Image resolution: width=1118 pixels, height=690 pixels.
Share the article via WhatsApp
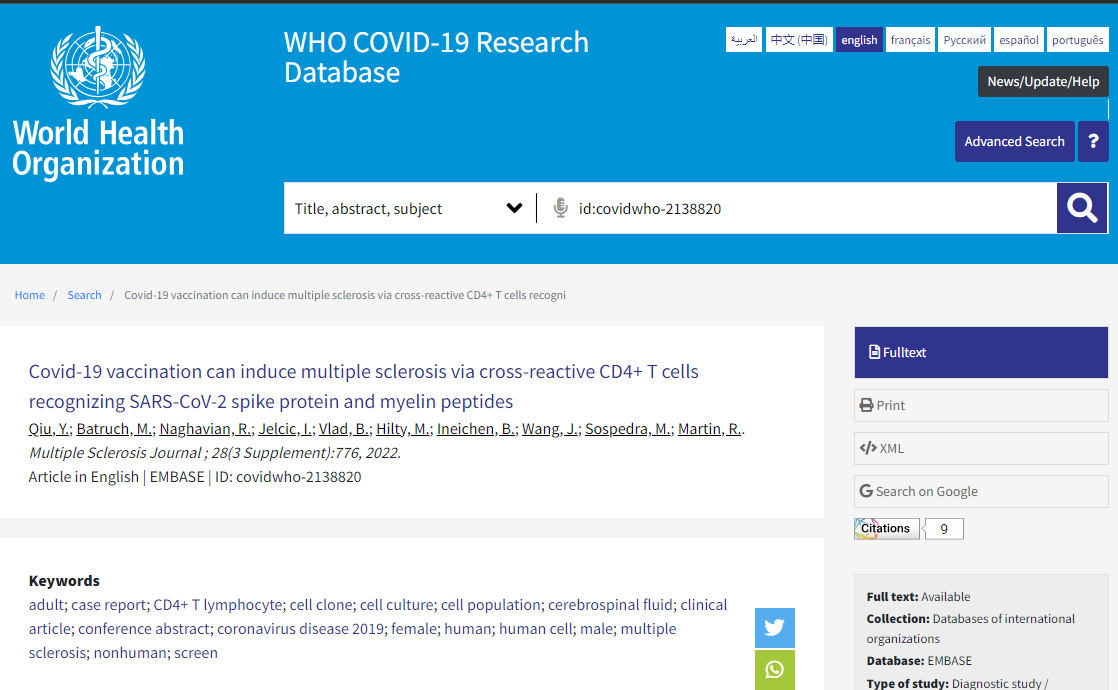774,670
